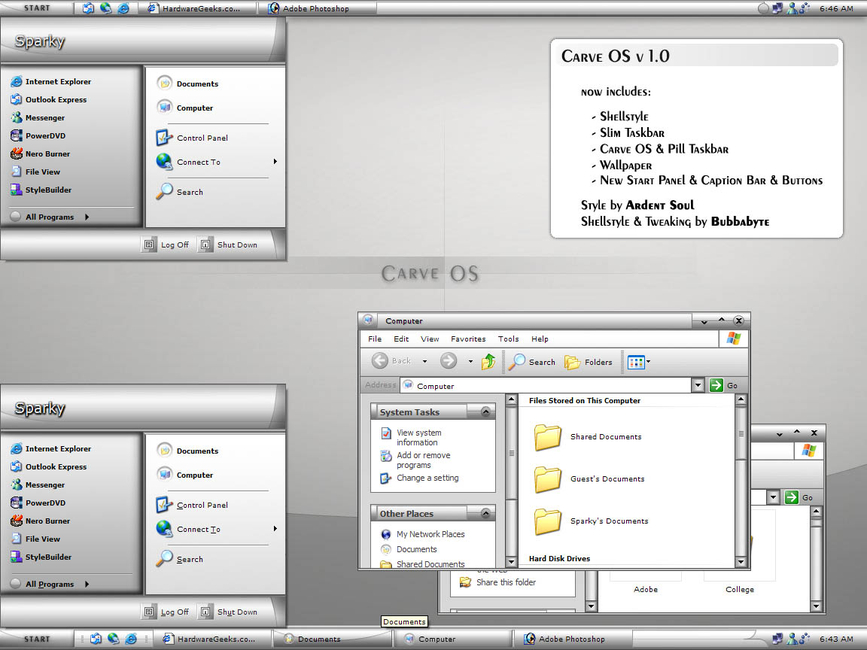
Task: Open the Favorites menu
Action: click(468, 339)
